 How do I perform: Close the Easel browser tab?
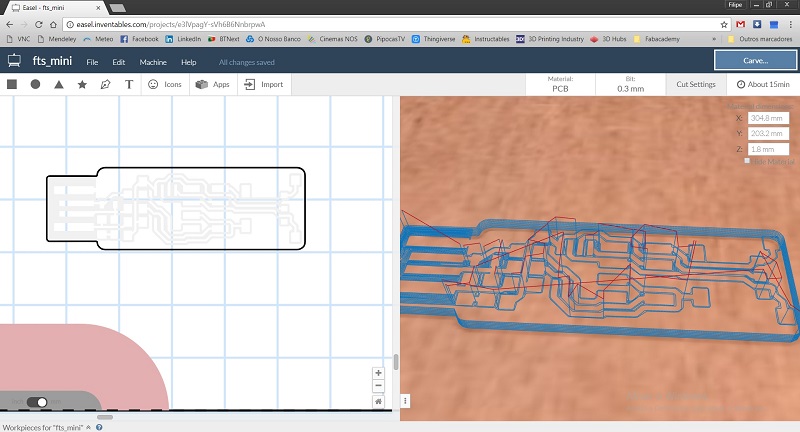(x=98, y=8)
